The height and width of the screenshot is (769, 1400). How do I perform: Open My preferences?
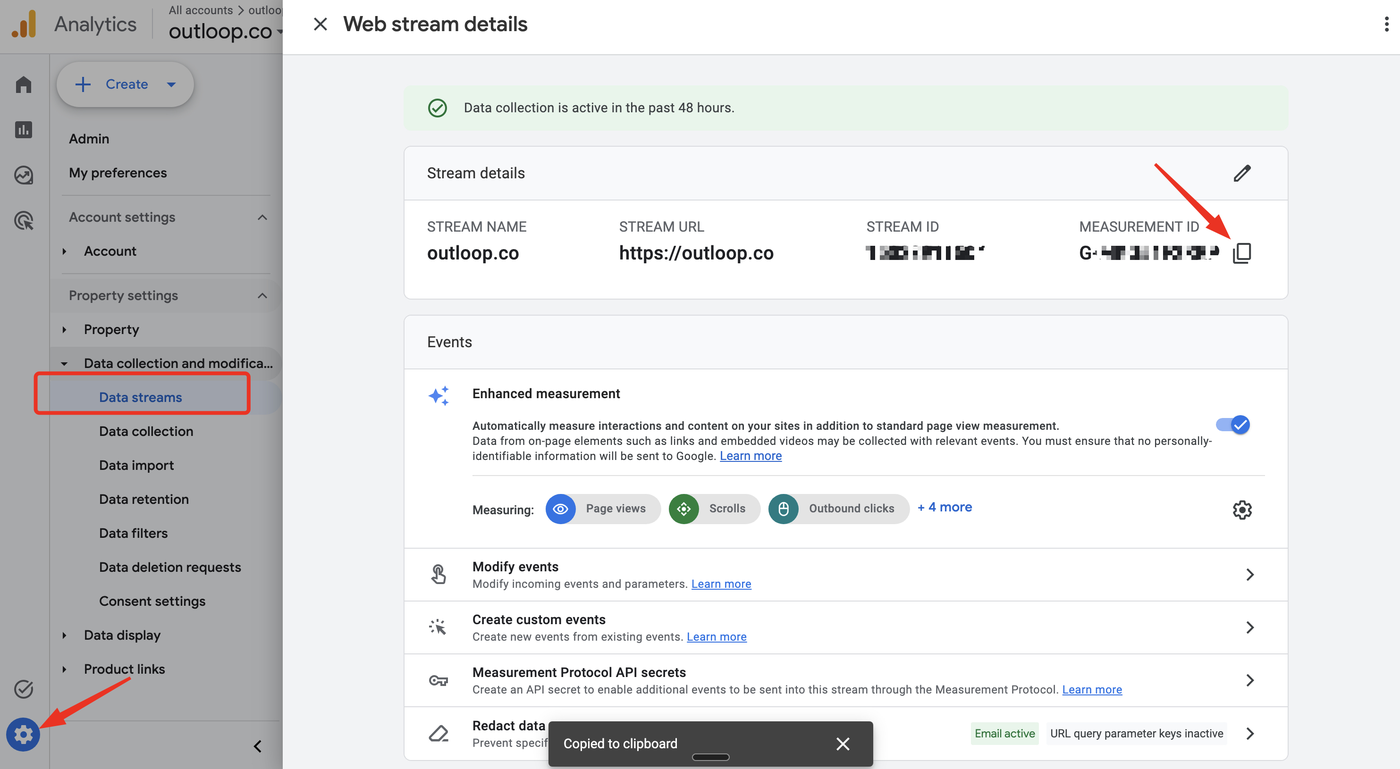(118, 173)
